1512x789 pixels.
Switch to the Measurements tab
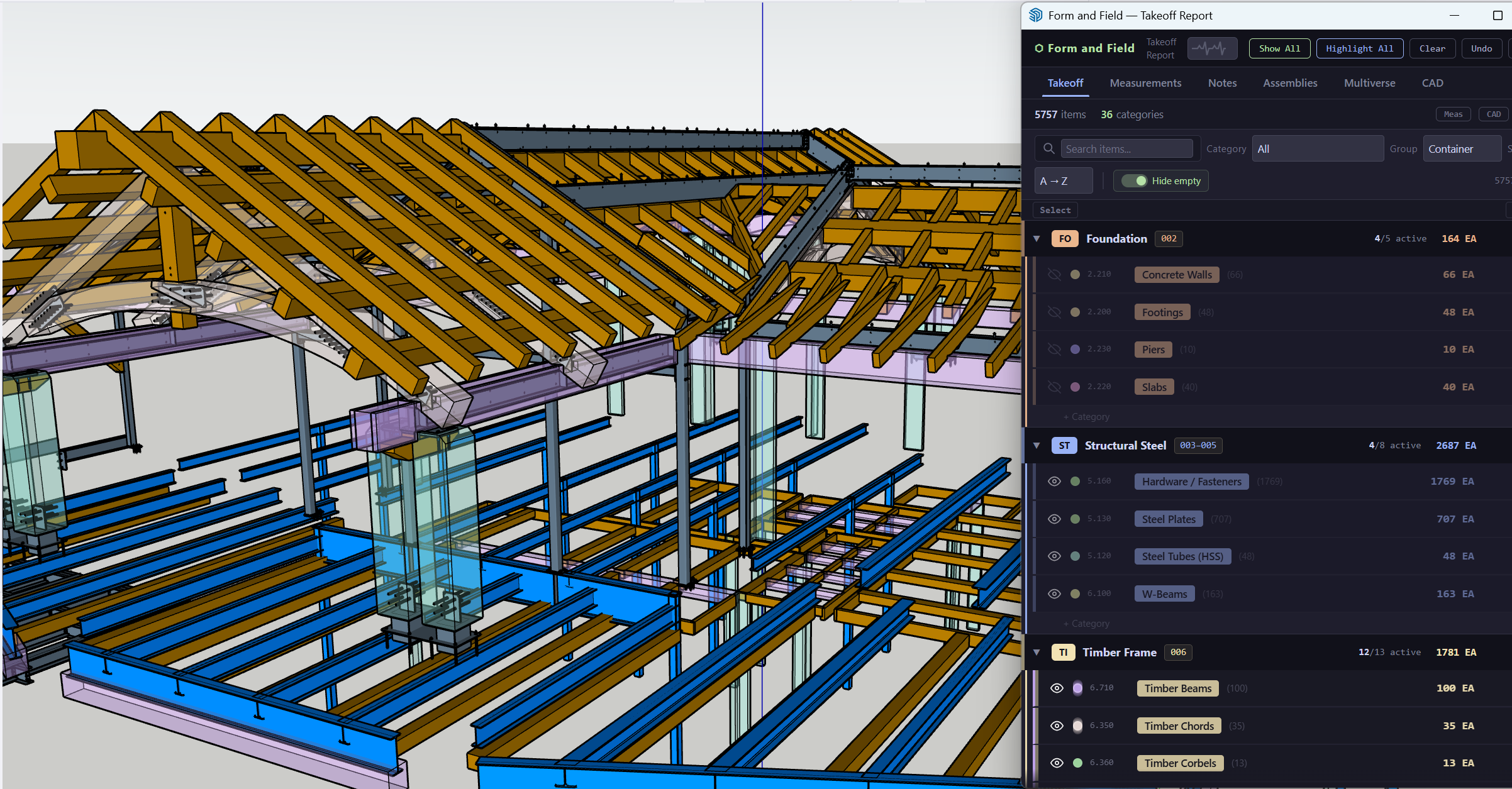[1145, 83]
